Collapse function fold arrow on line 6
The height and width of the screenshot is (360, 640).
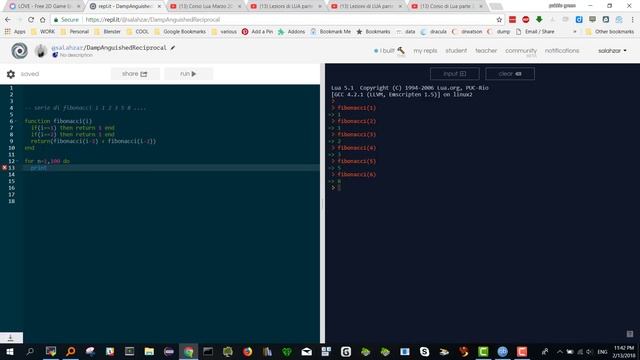(x=17, y=121)
